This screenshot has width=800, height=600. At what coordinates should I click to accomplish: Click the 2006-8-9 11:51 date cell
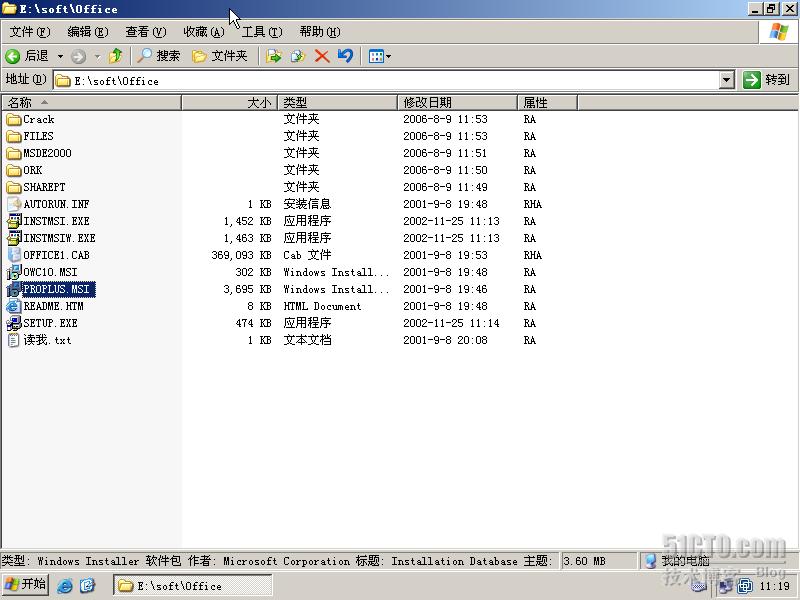445,153
